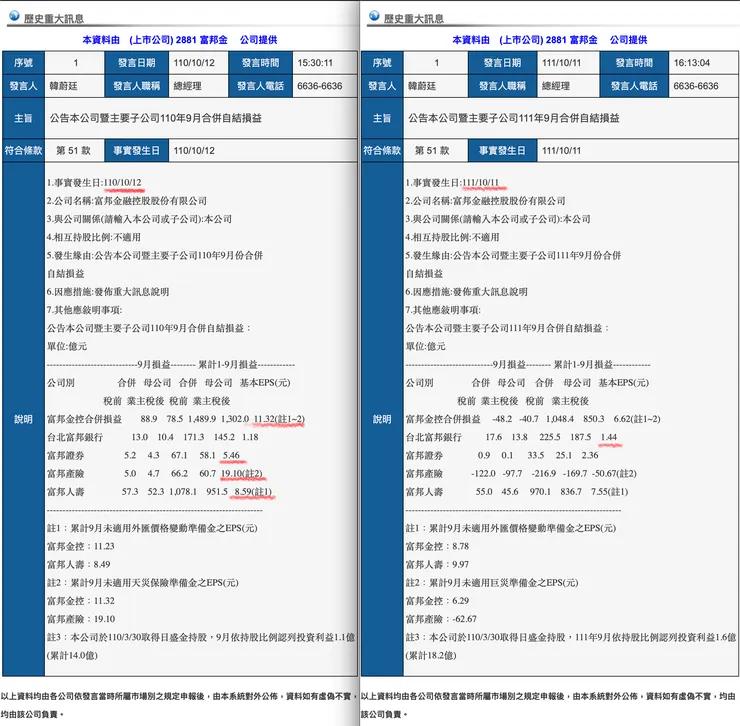Select right 富邦人壽 EPS value 7.55(註1)
The image size is (740, 726).
click(x=609, y=491)
